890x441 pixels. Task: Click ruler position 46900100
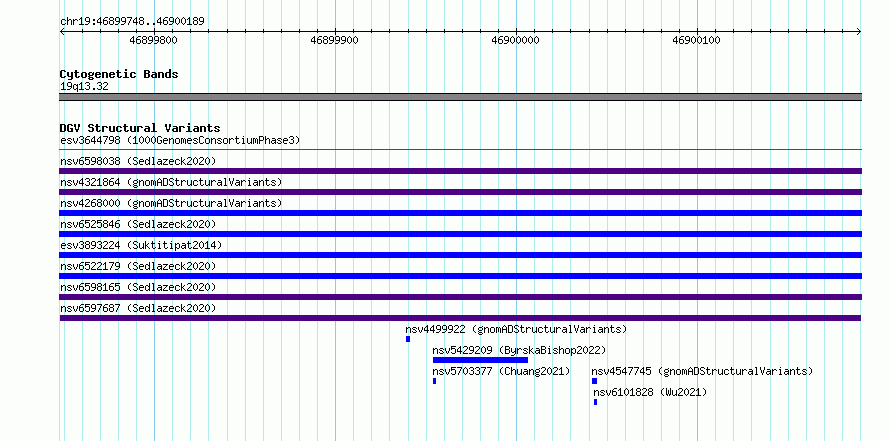click(696, 40)
